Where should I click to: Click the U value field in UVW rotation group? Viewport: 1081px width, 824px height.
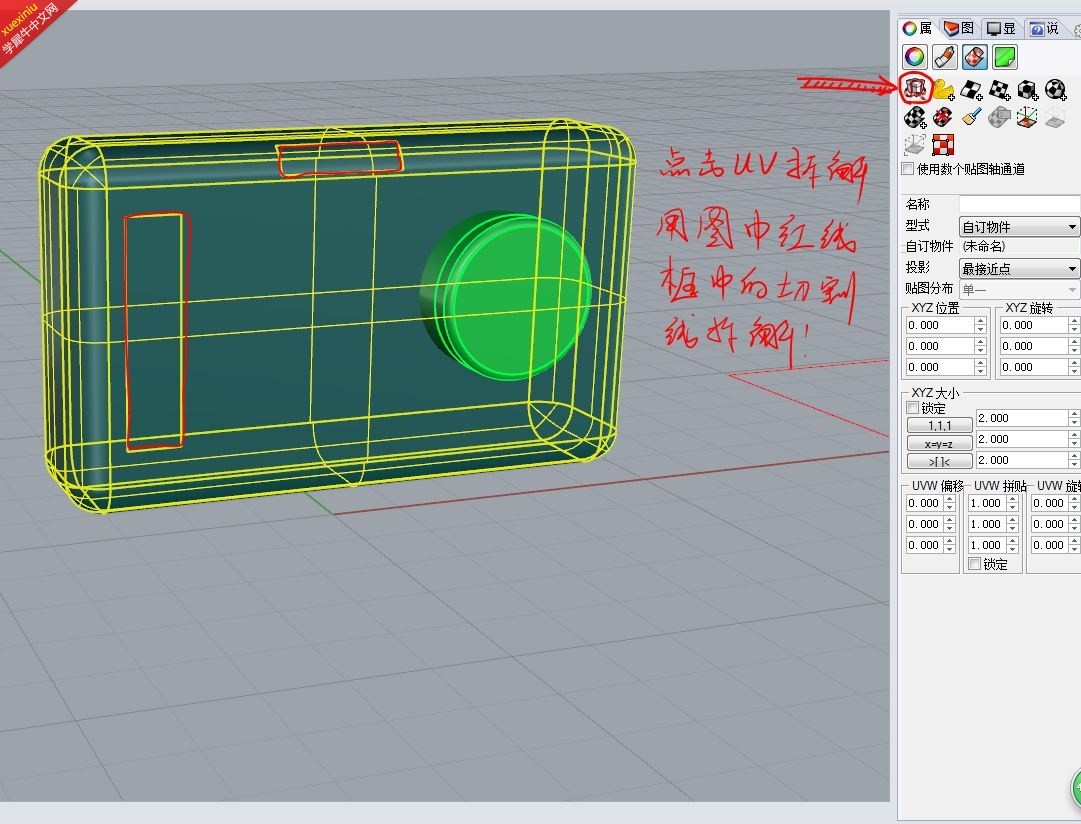tap(1050, 503)
